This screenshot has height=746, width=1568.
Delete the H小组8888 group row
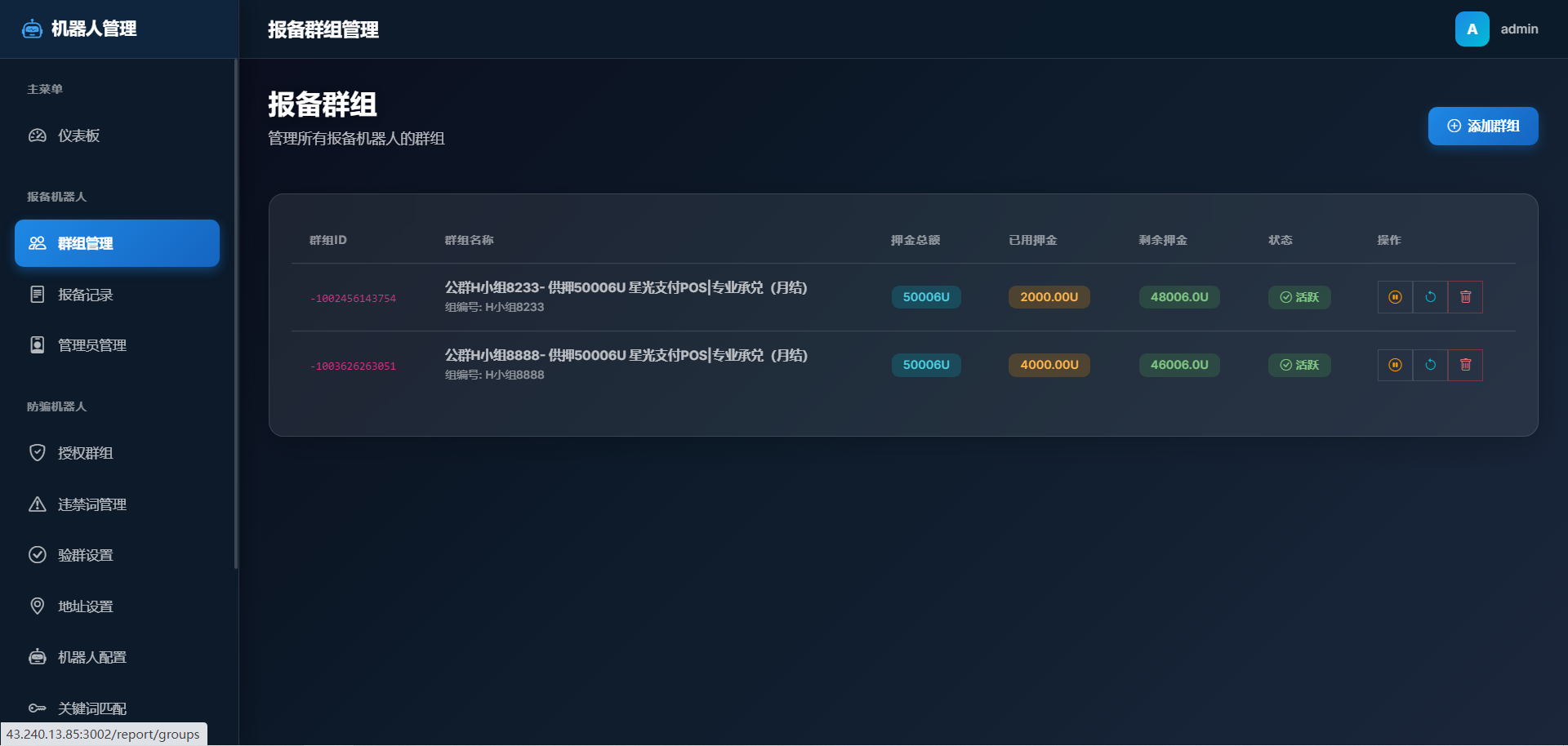point(1465,365)
